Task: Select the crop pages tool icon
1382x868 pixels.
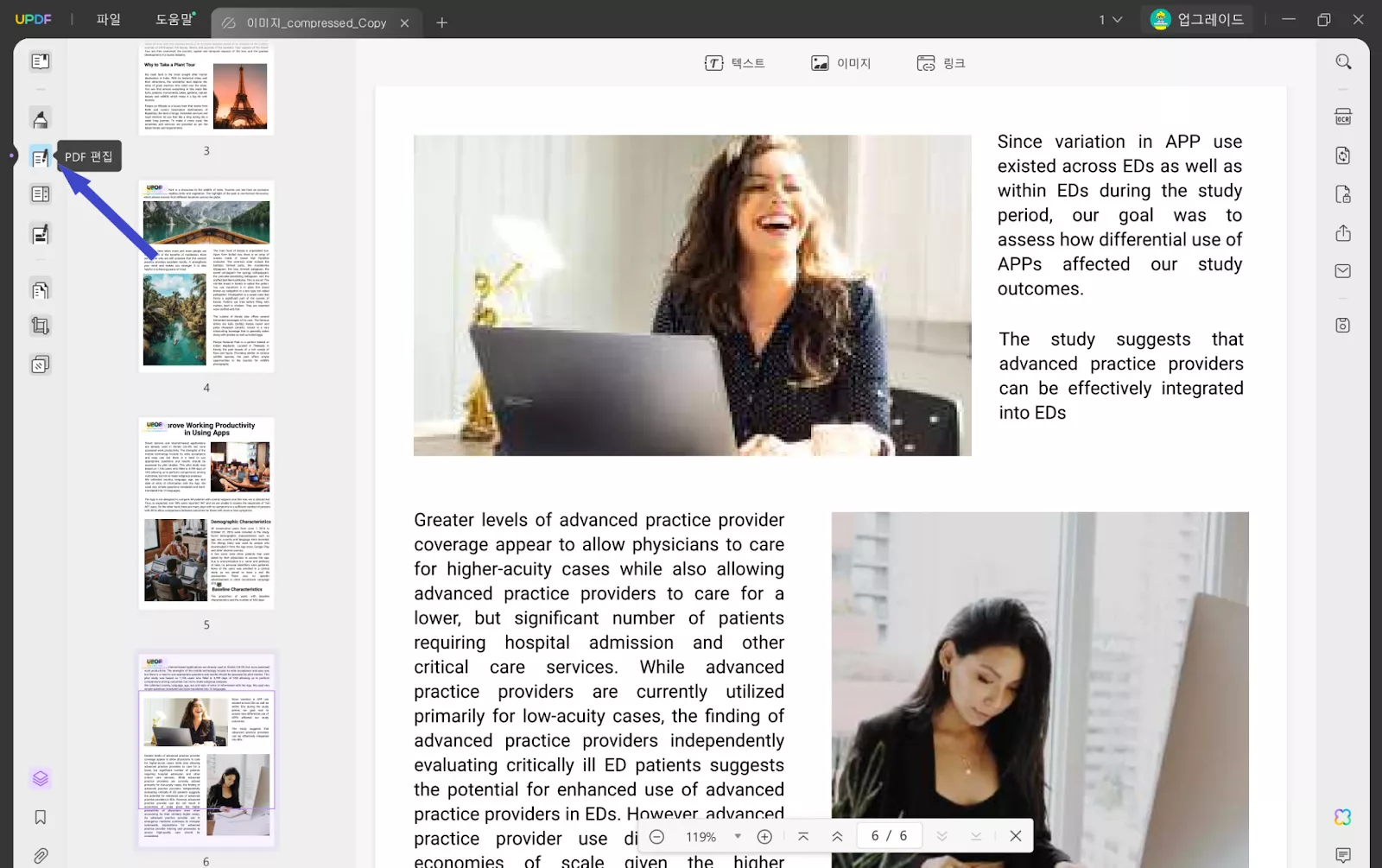Action: [41, 326]
